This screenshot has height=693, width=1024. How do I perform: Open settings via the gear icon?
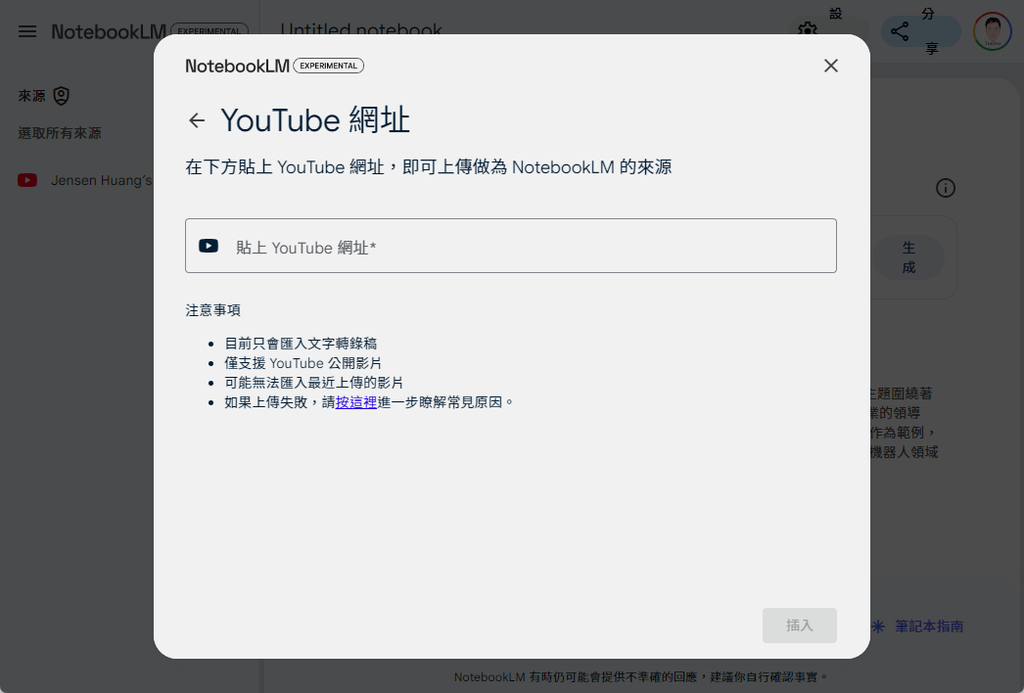[807, 30]
